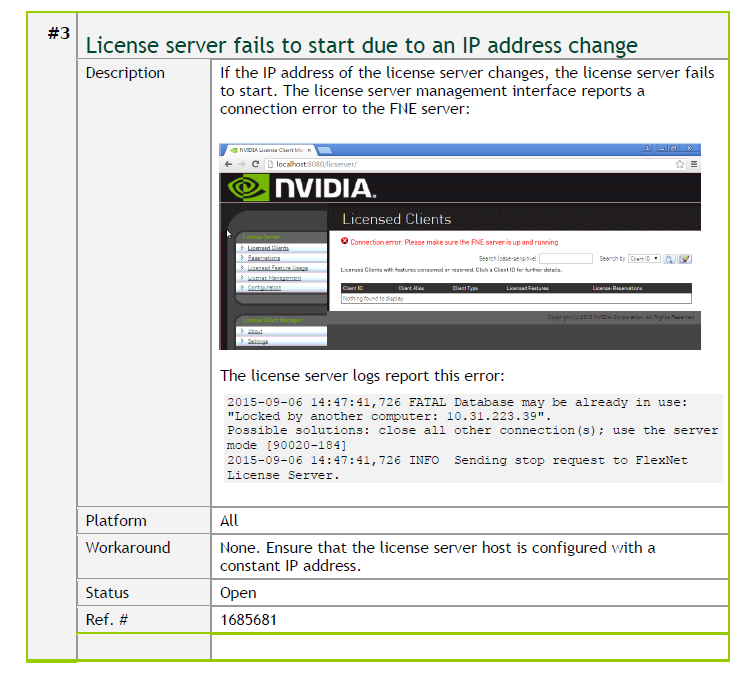Click the Workaround label cell
751x673 pixels.
click(144, 557)
